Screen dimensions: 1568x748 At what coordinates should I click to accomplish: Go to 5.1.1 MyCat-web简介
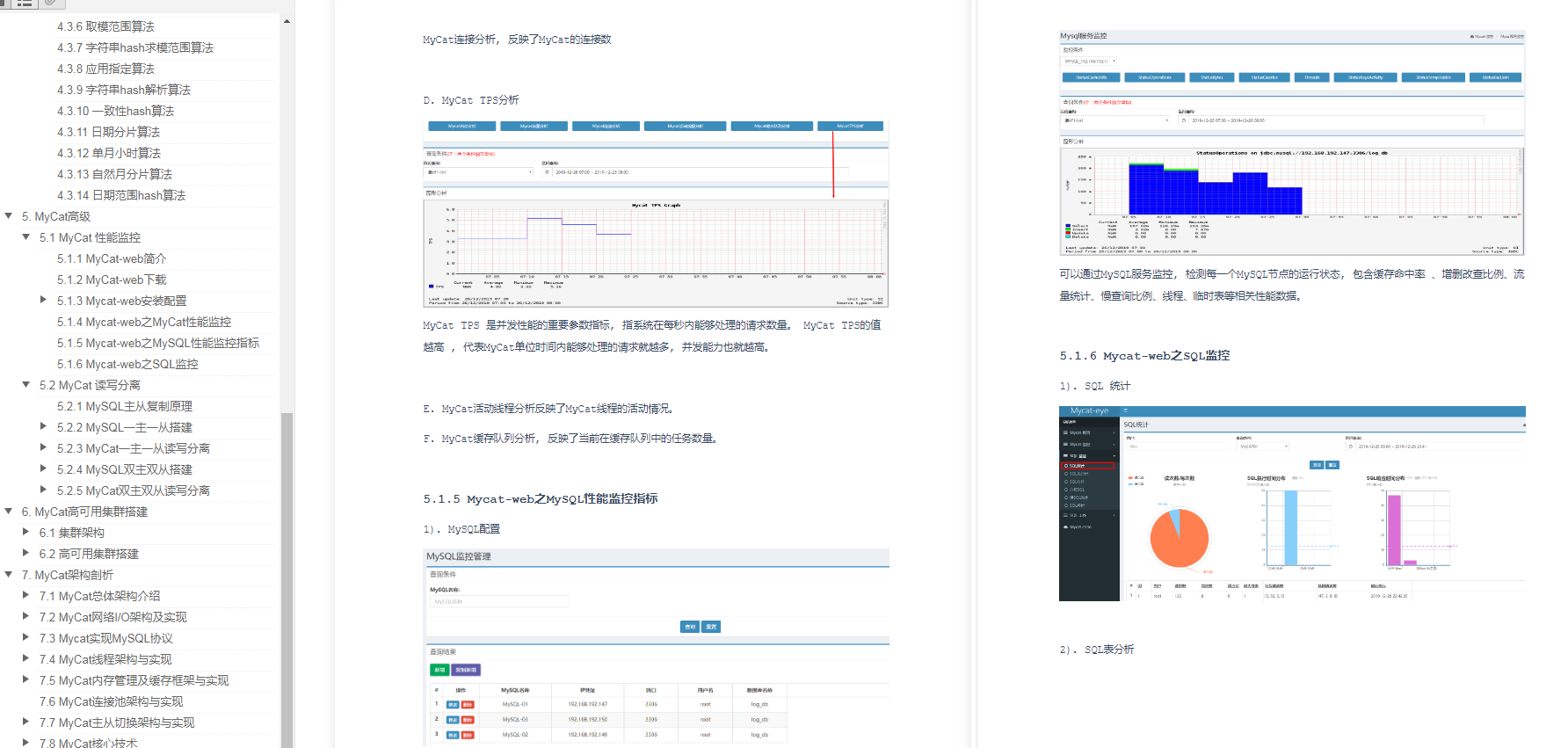click(112, 258)
